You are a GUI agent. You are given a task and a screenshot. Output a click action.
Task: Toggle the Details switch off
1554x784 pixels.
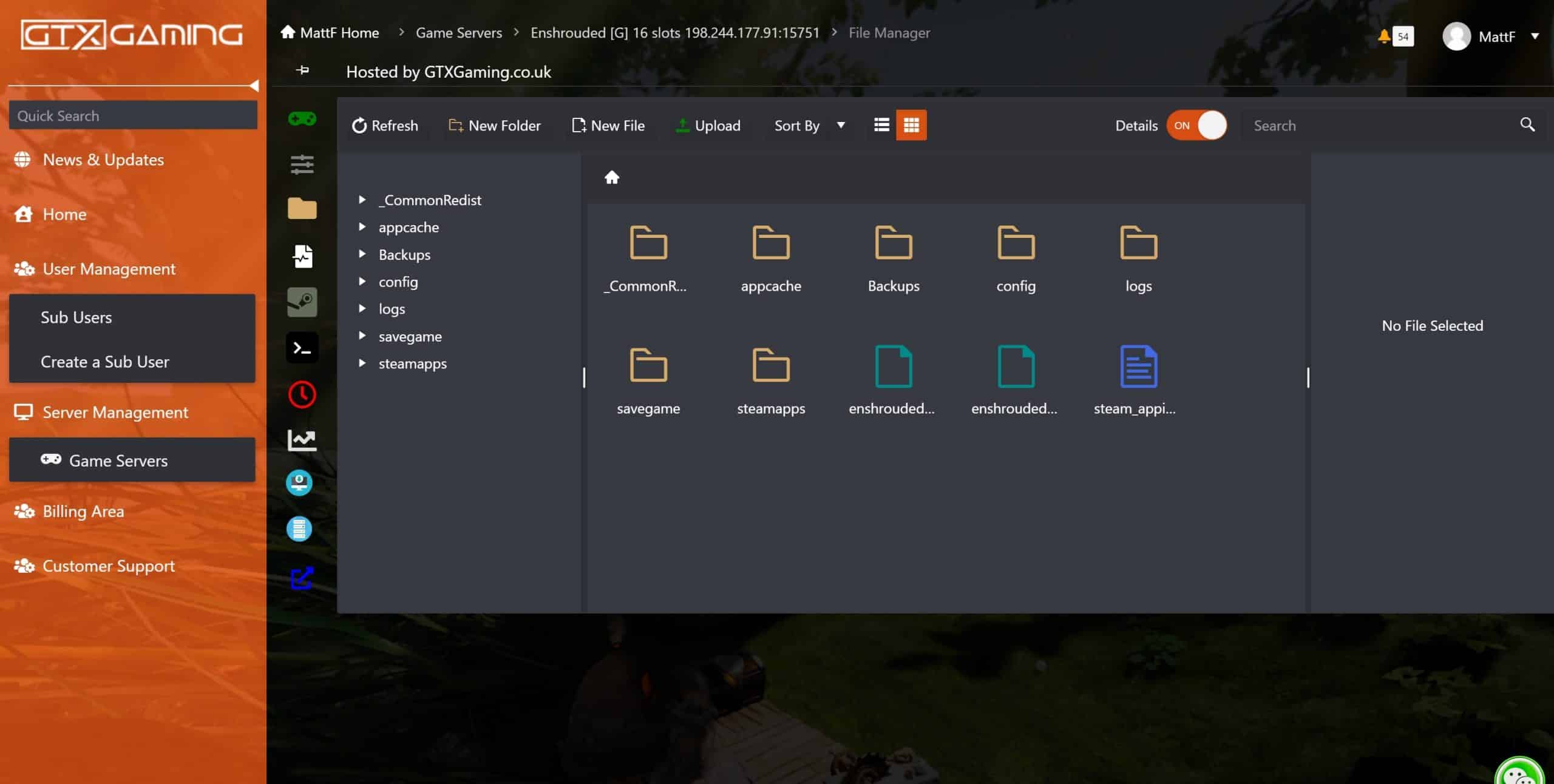pos(1197,125)
